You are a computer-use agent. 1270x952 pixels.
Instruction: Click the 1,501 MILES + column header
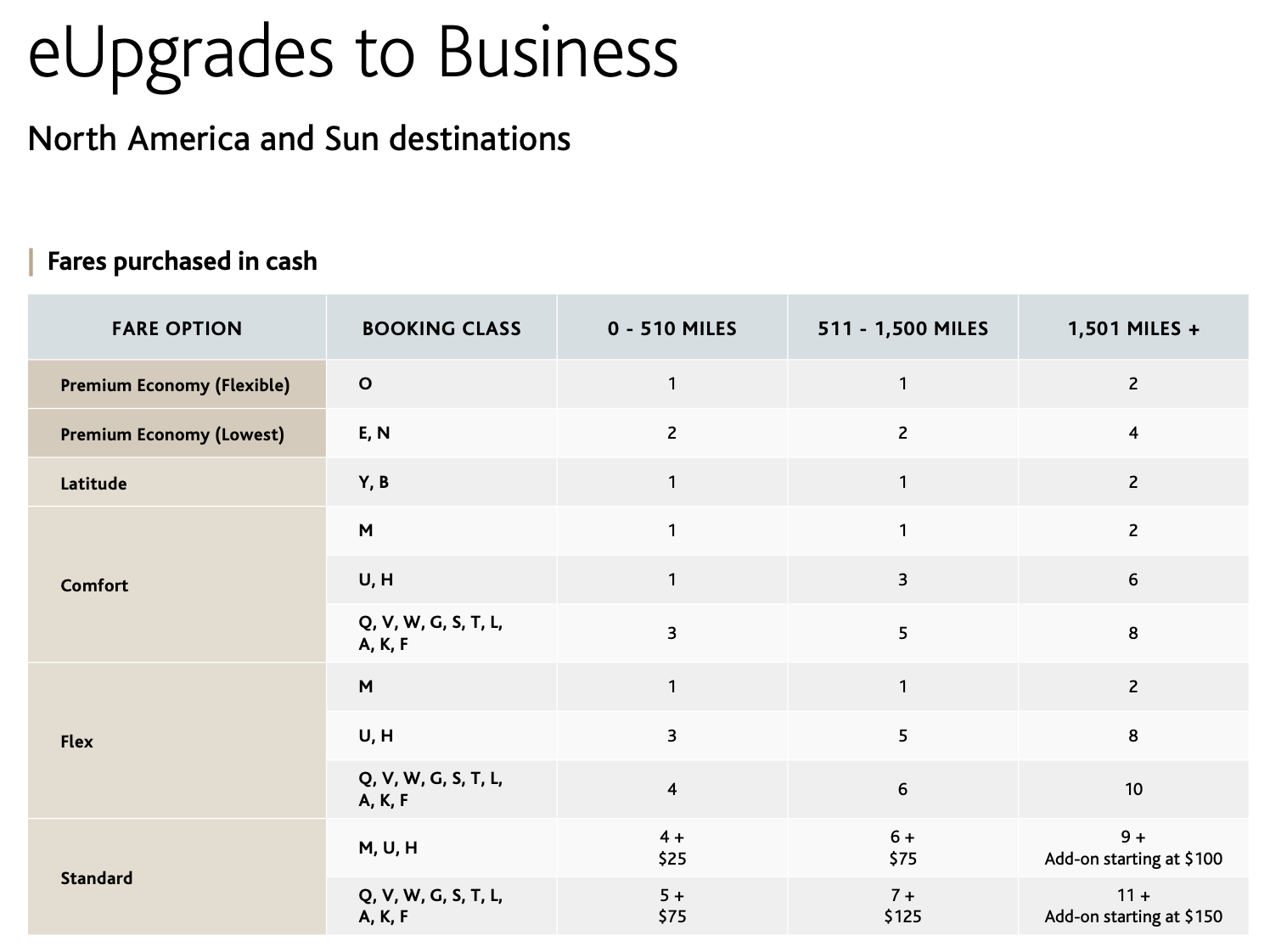point(1133,328)
